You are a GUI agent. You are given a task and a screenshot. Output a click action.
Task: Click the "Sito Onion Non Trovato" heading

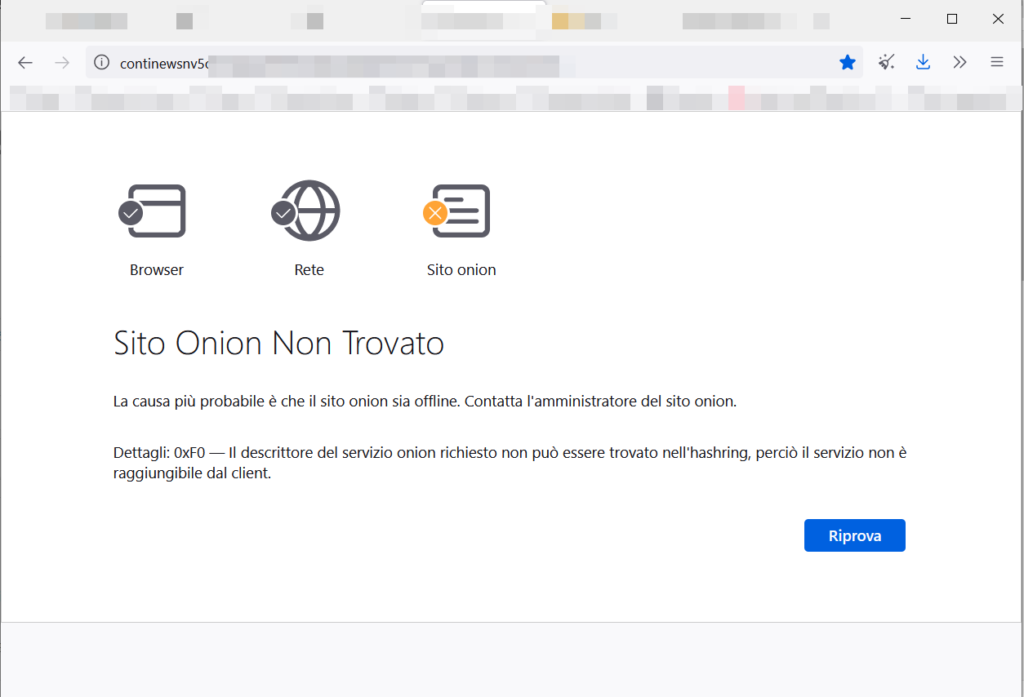pyautogui.click(x=279, y=344)
